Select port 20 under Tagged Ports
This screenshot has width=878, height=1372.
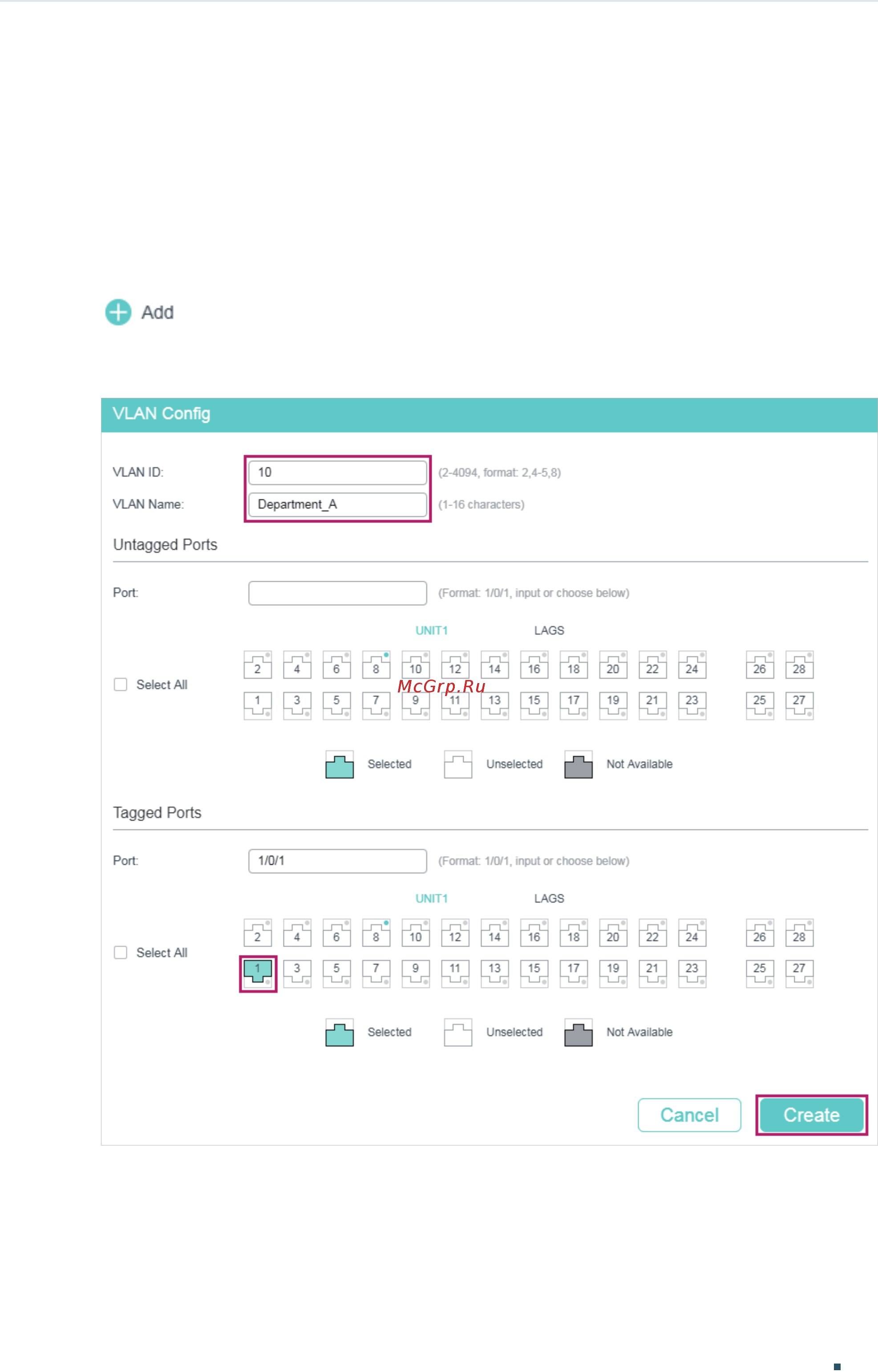[x=614, y=933]
